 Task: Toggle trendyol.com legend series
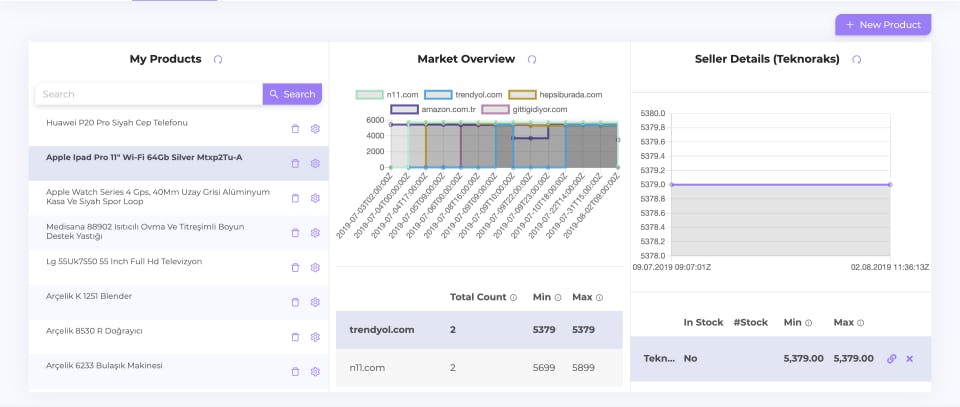pos(463,95)
